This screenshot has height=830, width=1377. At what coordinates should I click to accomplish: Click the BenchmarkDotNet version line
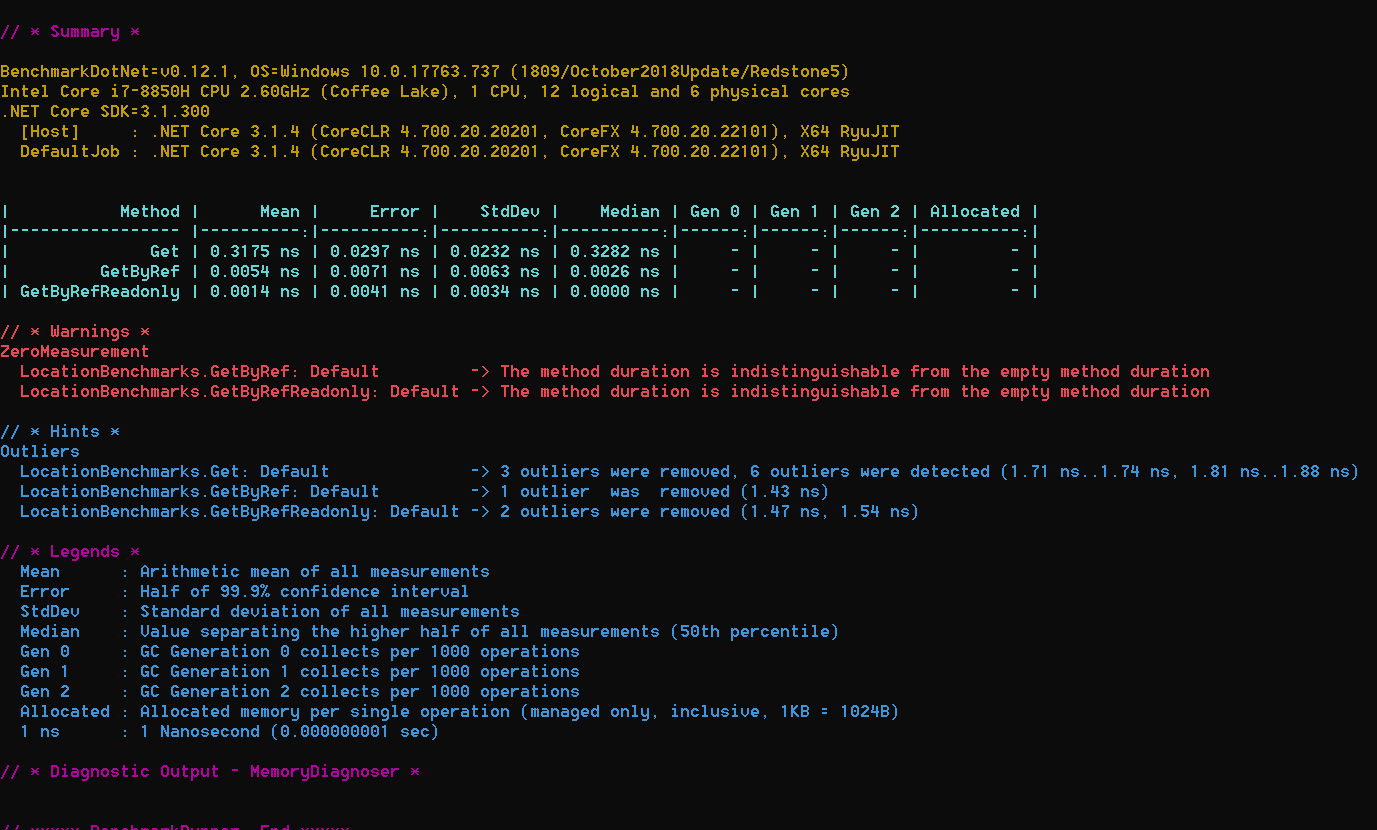424,72
